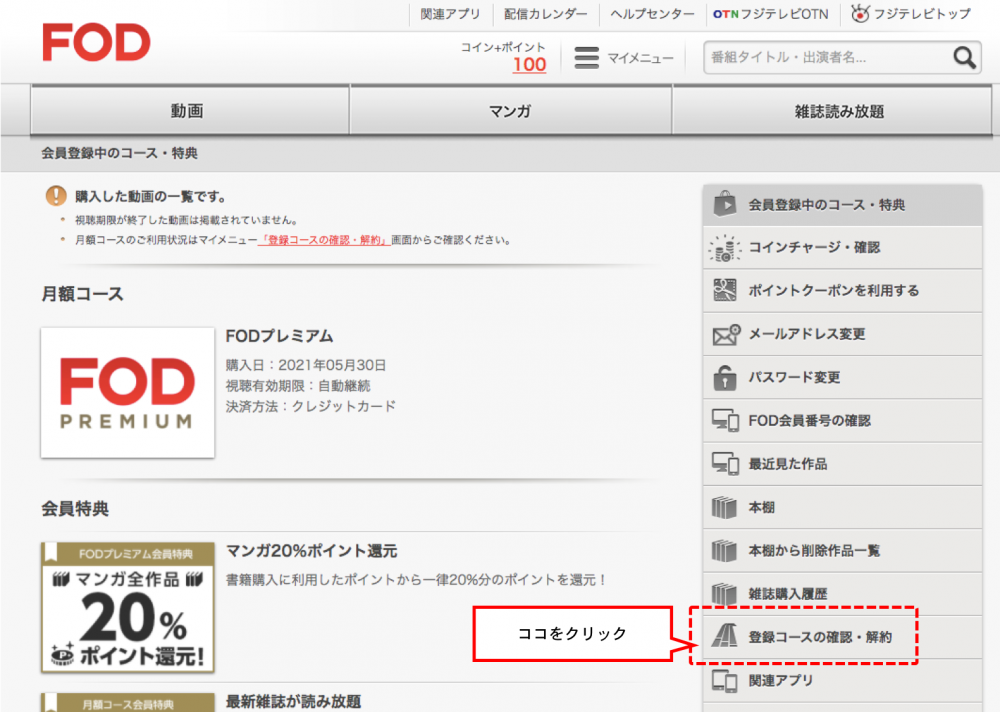
Task: Click the envelope icon for メールアドレス変更
Action: pos(726,334)
